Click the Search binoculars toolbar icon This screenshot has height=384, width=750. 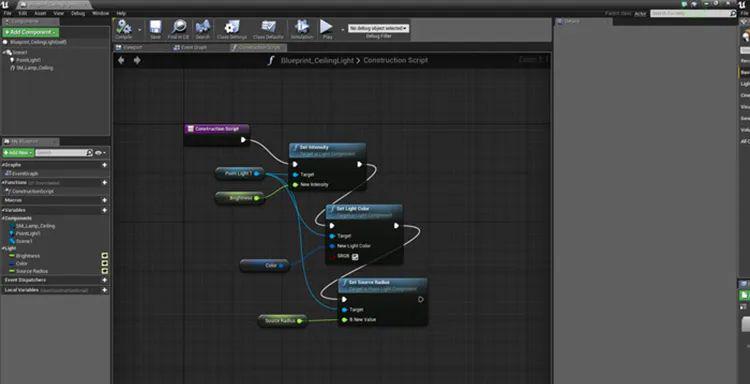click(x=203, y=29)
